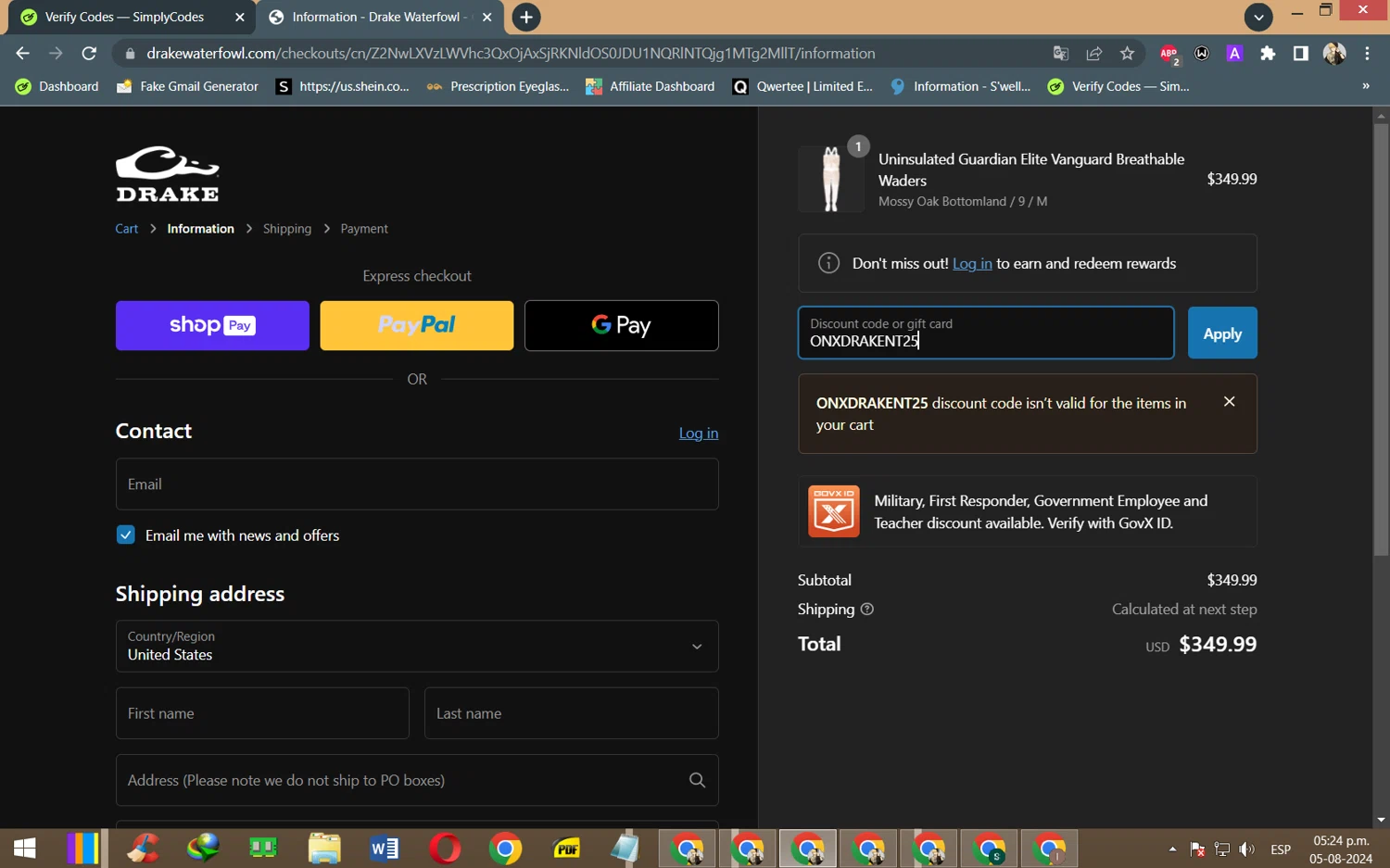Open the Verify Codes — Sim... bookmark
The width and height of the screenshot is (1390, 868).
pyautogui.click(x=1119, y=86)
